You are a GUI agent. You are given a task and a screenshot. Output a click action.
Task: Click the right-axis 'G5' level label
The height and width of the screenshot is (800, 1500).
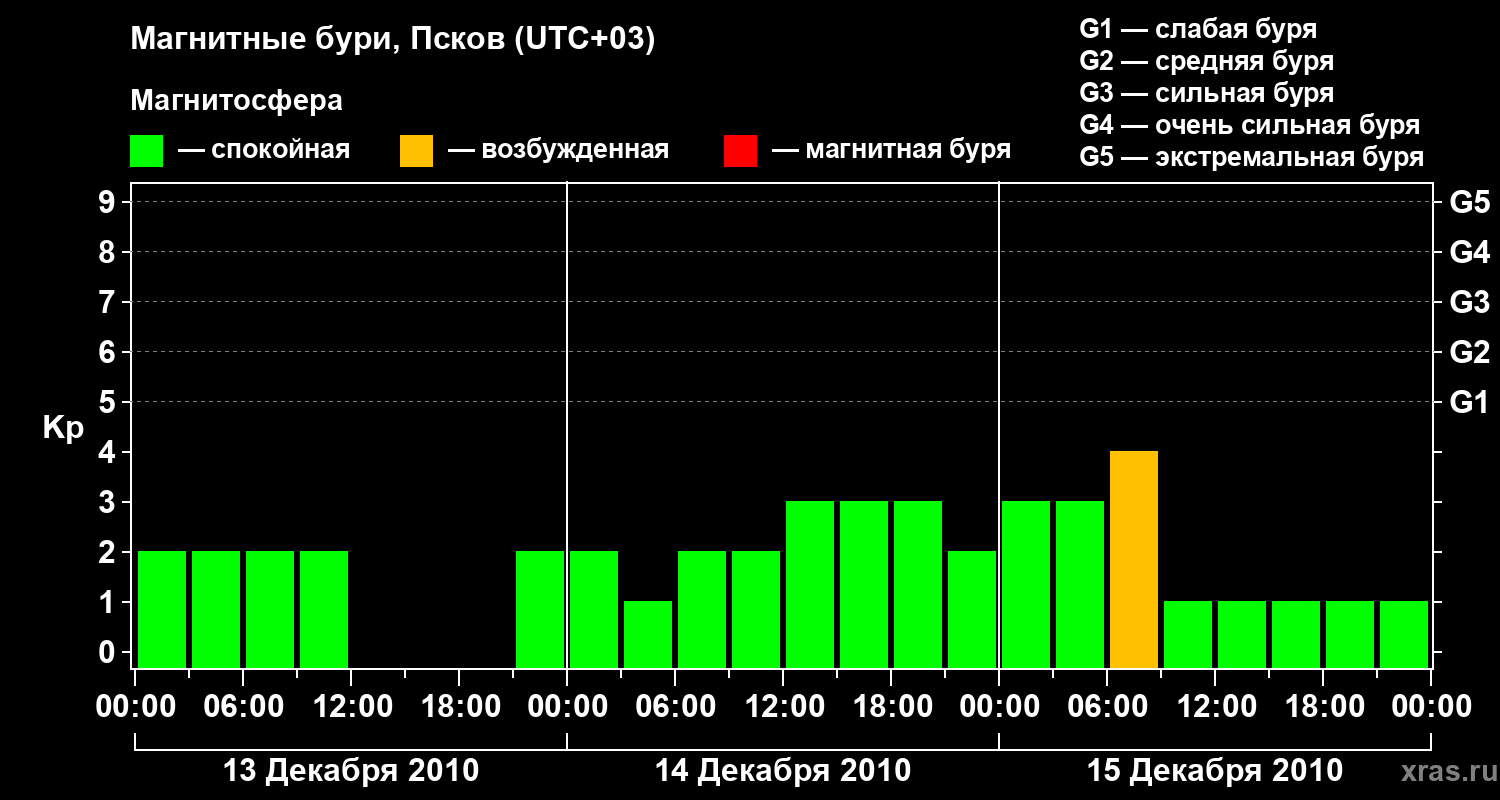[1470, 202]
